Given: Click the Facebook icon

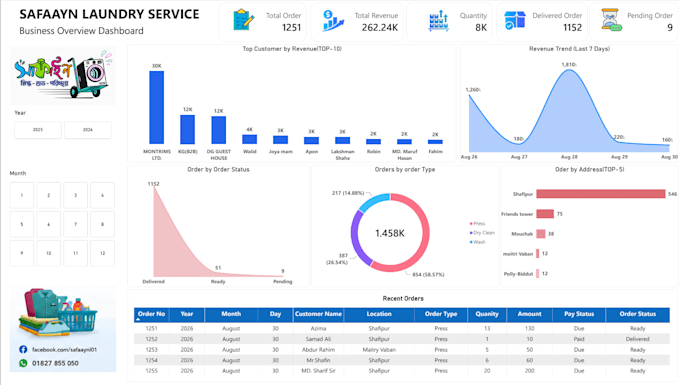Looking at the screenshot, I should pyautogui.click(x=23, y=349).
